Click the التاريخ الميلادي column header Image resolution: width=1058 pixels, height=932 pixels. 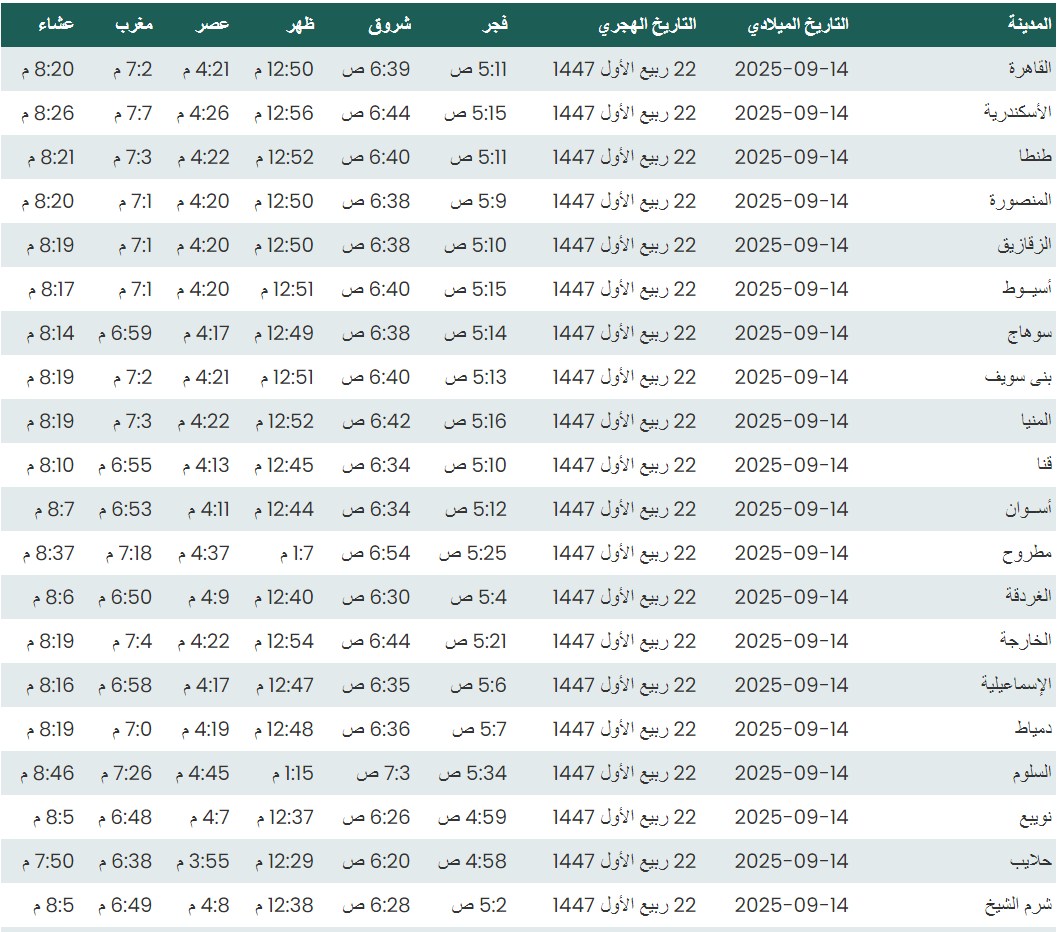797,24
